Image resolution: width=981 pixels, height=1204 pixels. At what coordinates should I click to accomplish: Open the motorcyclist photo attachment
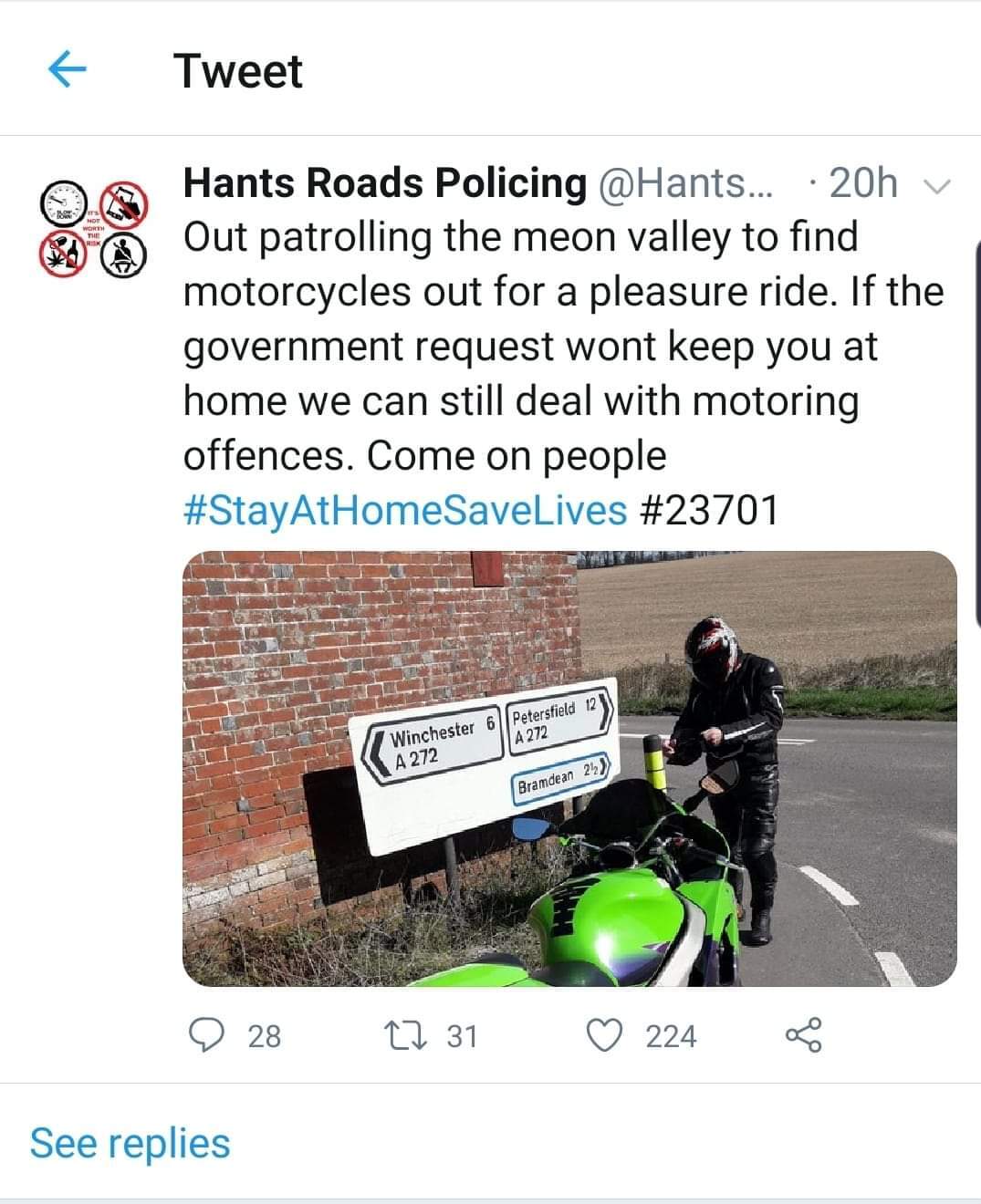569,768
